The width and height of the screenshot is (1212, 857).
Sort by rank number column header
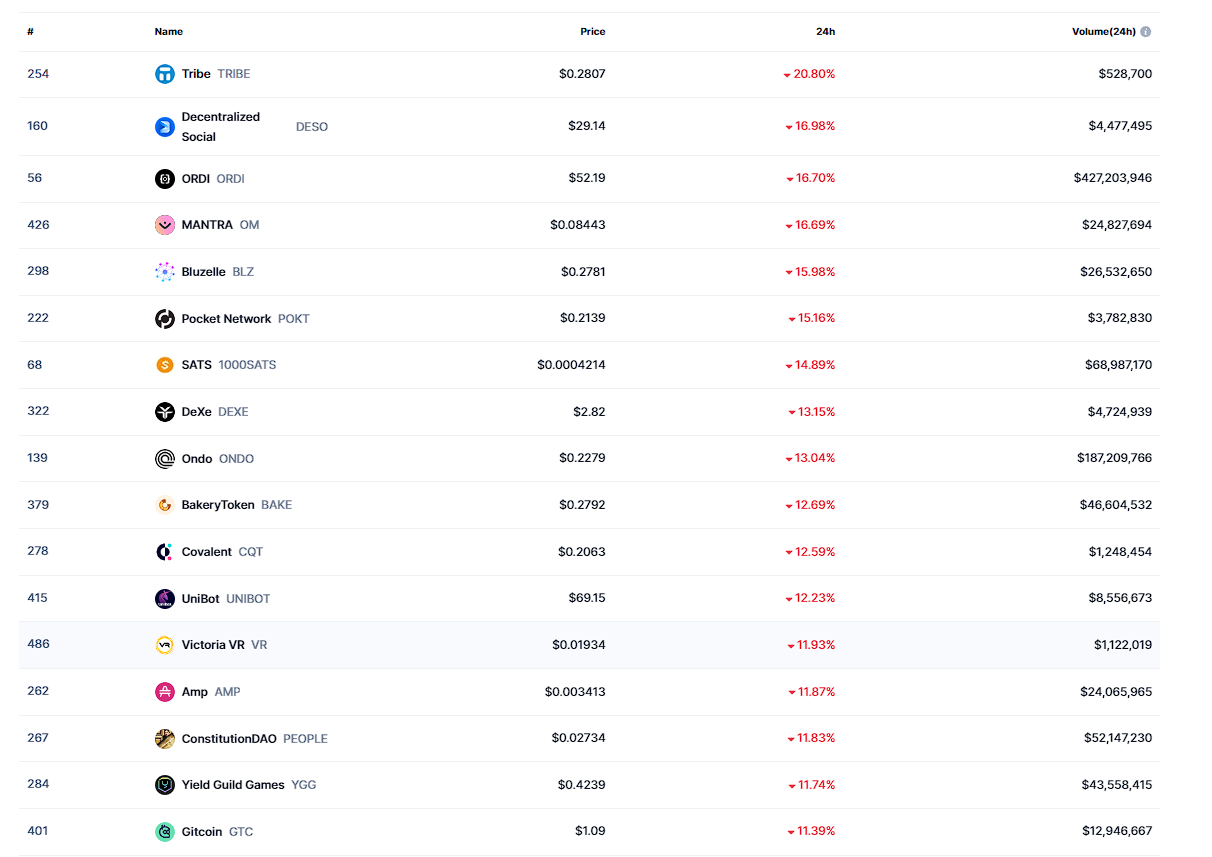click(30, 32)
